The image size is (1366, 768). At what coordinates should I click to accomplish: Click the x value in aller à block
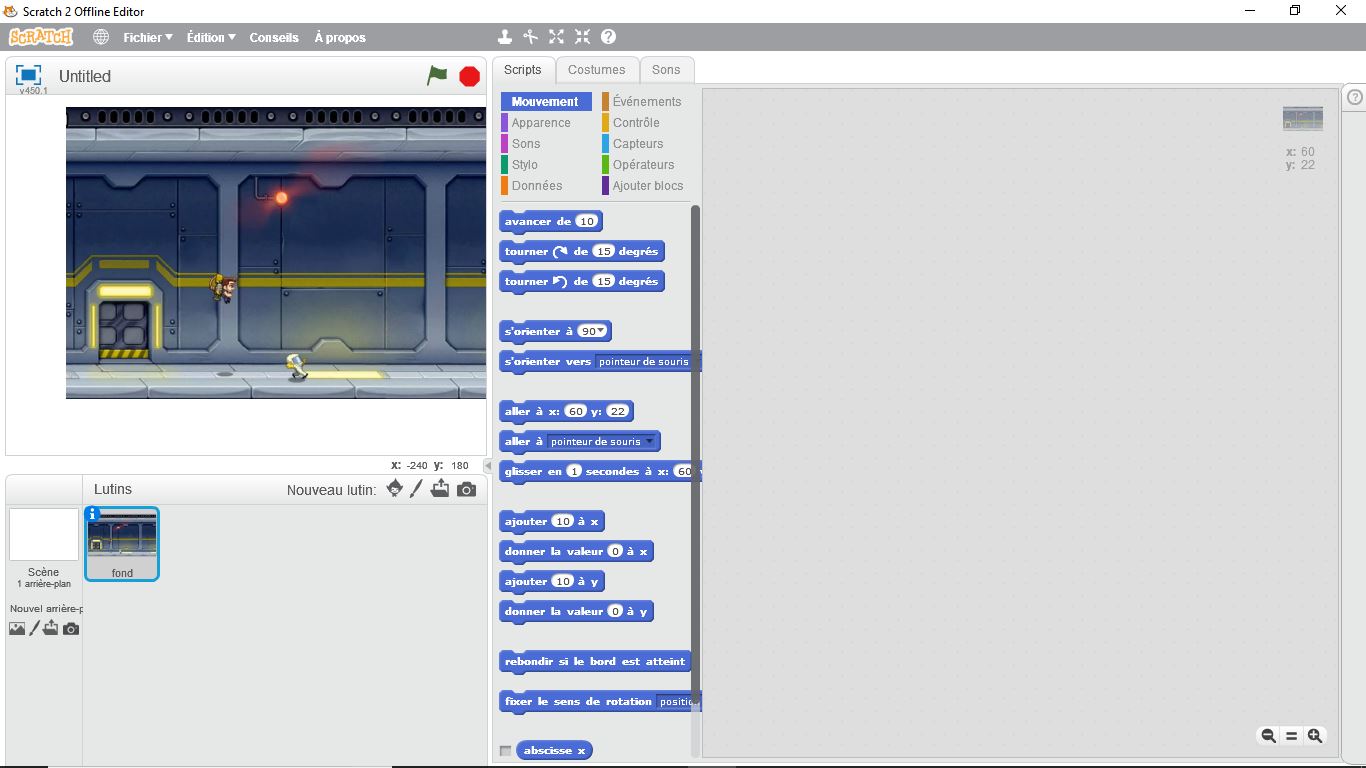coord(575,412)
